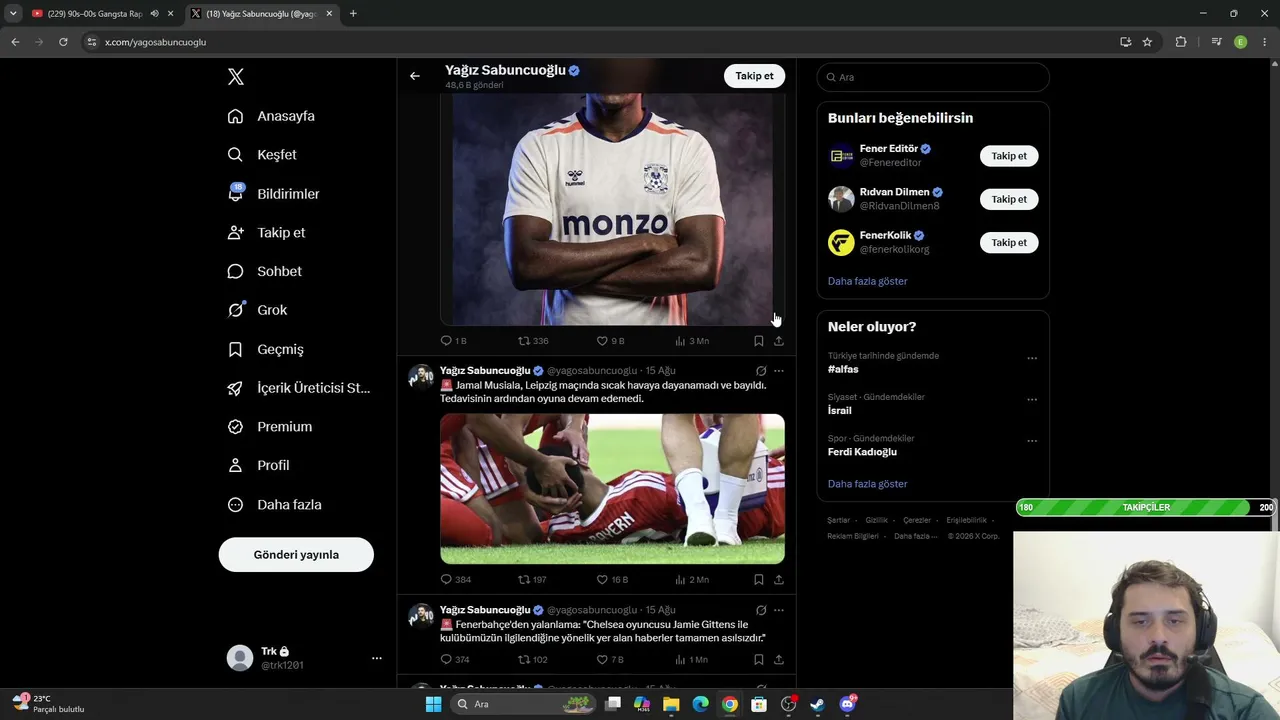
Task: Open the Premium page
Action: coord(269,427)
